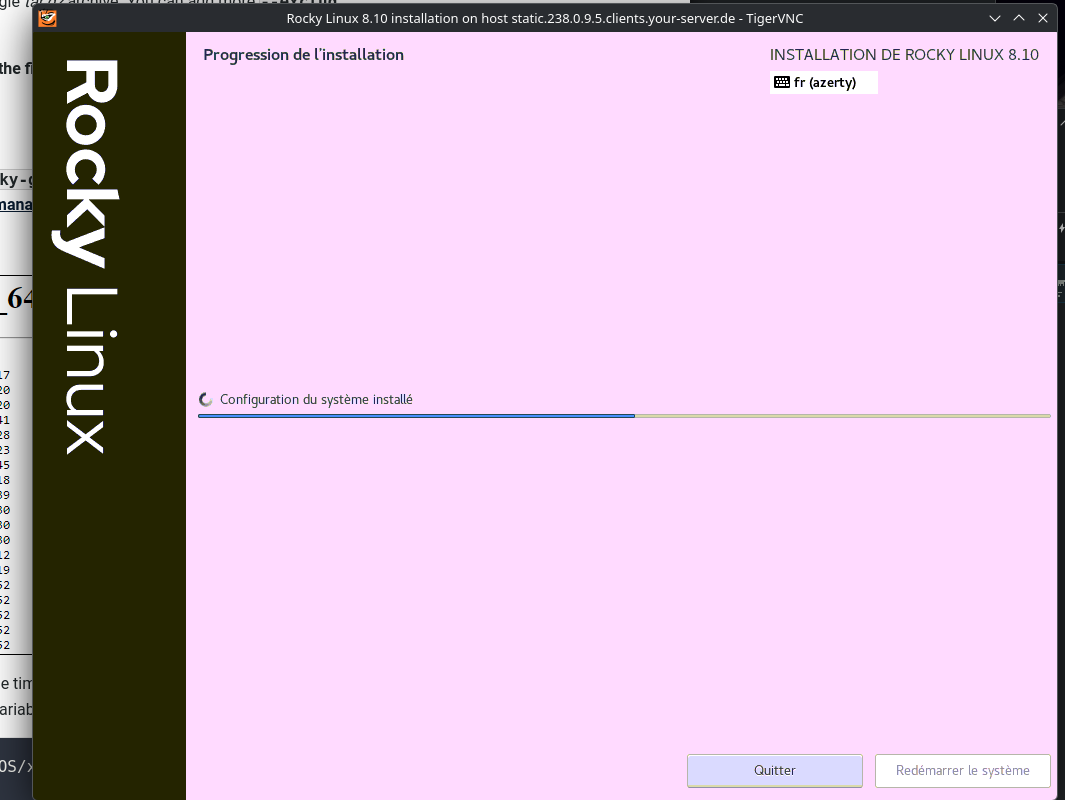
Task: Click the Quitter button
Action: pos(774,770)
